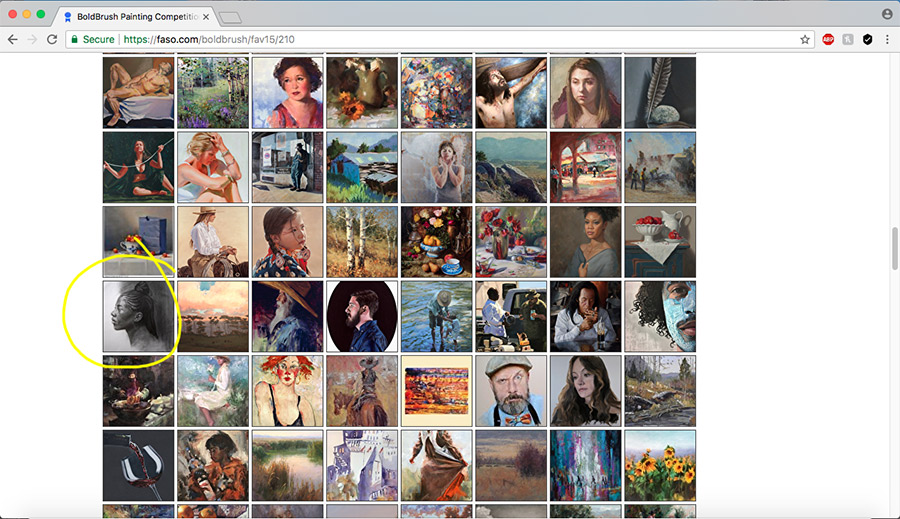Open the bearded man in wide hat painting
Screen dimensions: 900x519
click(288, 316)
